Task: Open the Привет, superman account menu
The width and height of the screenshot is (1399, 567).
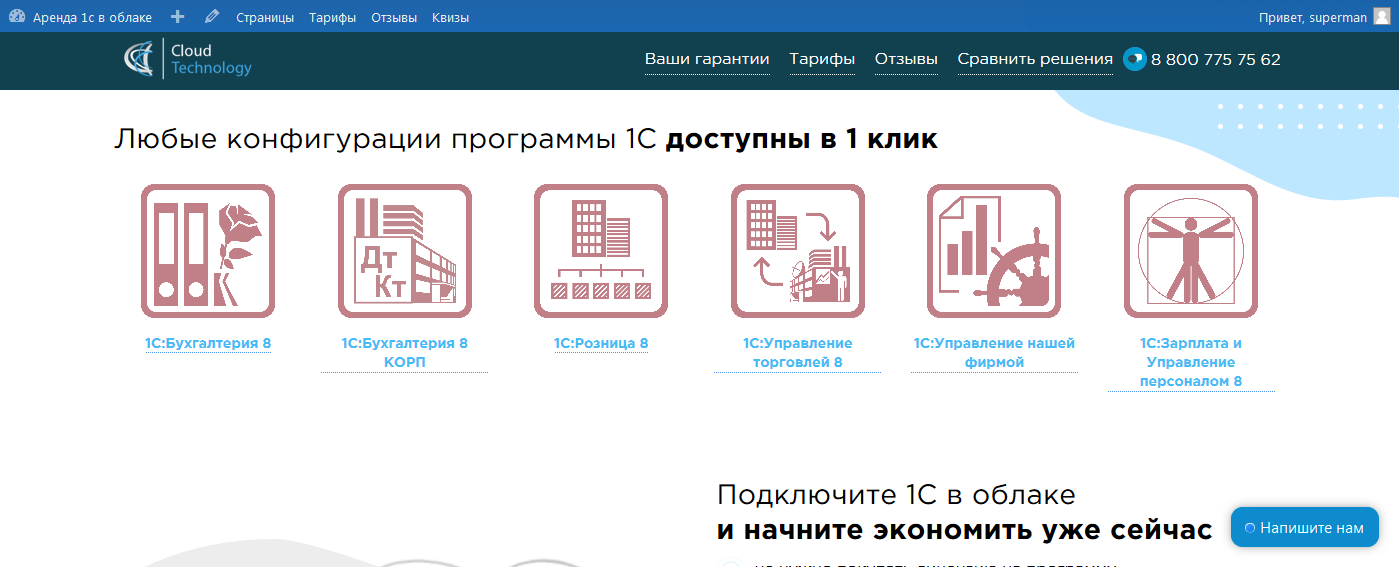Action: (1314, 17)
